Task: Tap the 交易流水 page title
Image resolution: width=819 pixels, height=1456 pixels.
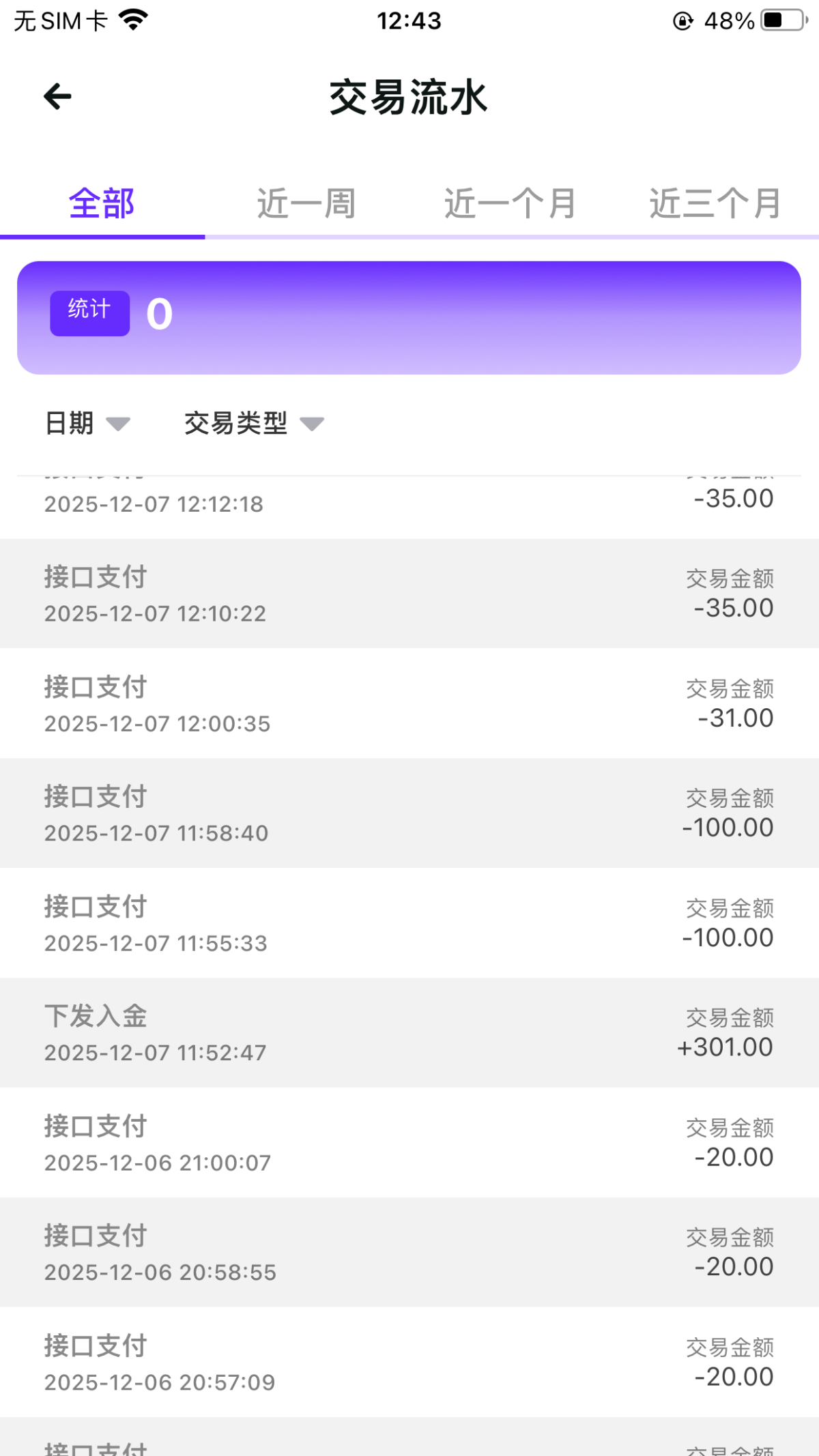Action: (x=408, y=97)
